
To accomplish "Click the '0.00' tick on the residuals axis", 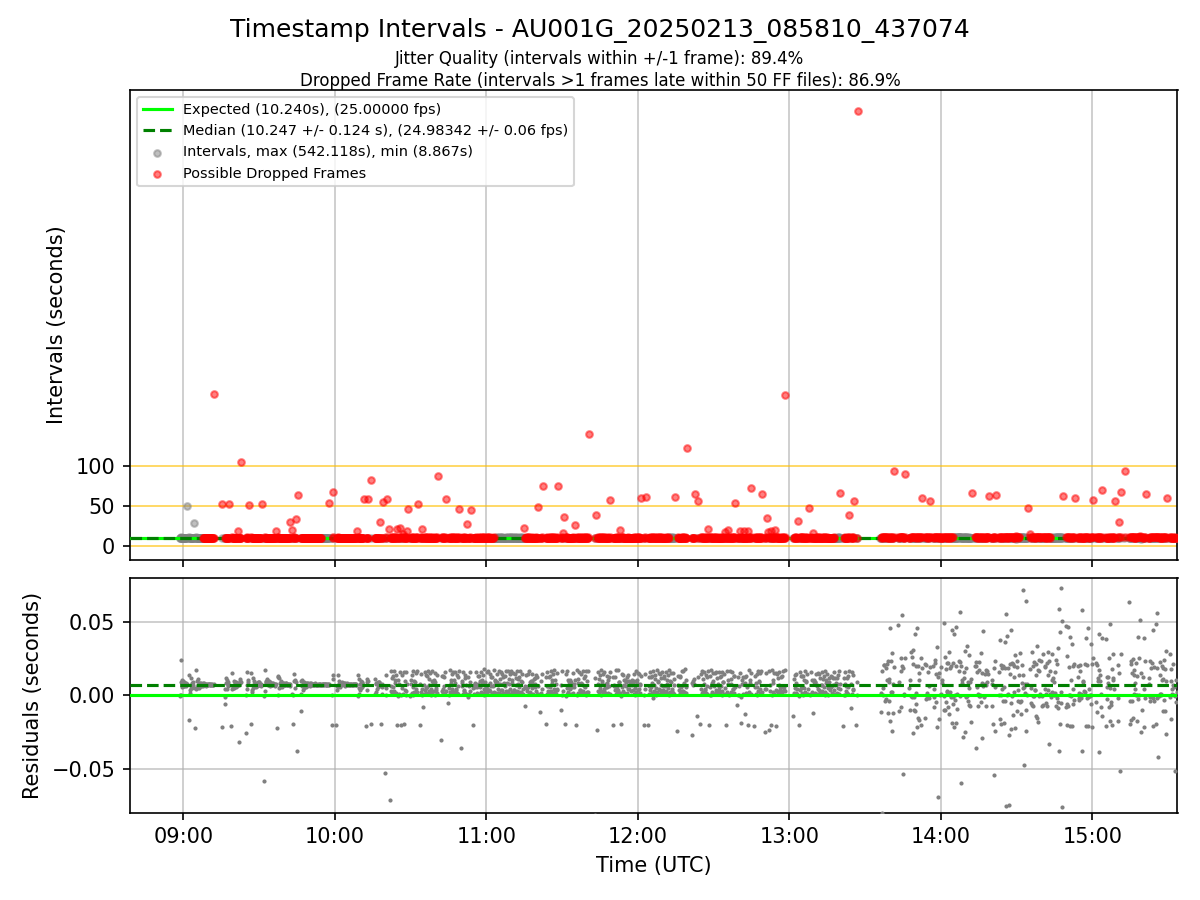I will 91,695.
